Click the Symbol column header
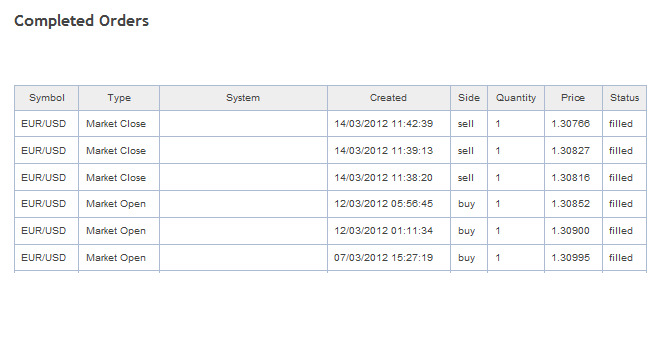The height and width of the screenshot is (362, 665). click(47, 98)
